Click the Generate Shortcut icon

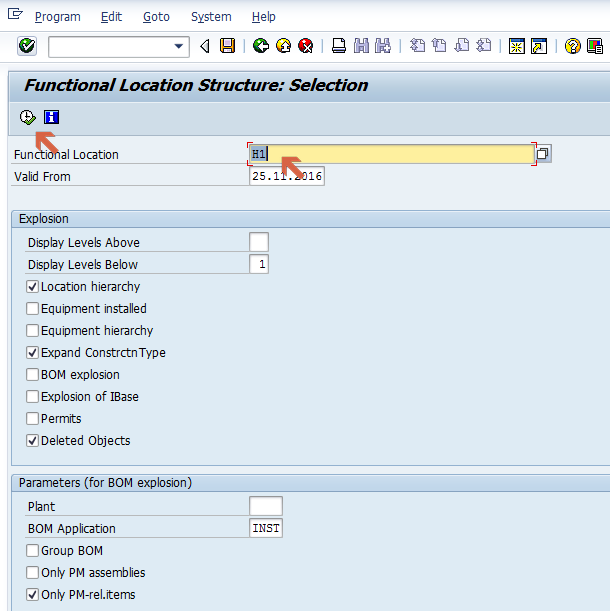pyautogui.click(x=539, y=46)
